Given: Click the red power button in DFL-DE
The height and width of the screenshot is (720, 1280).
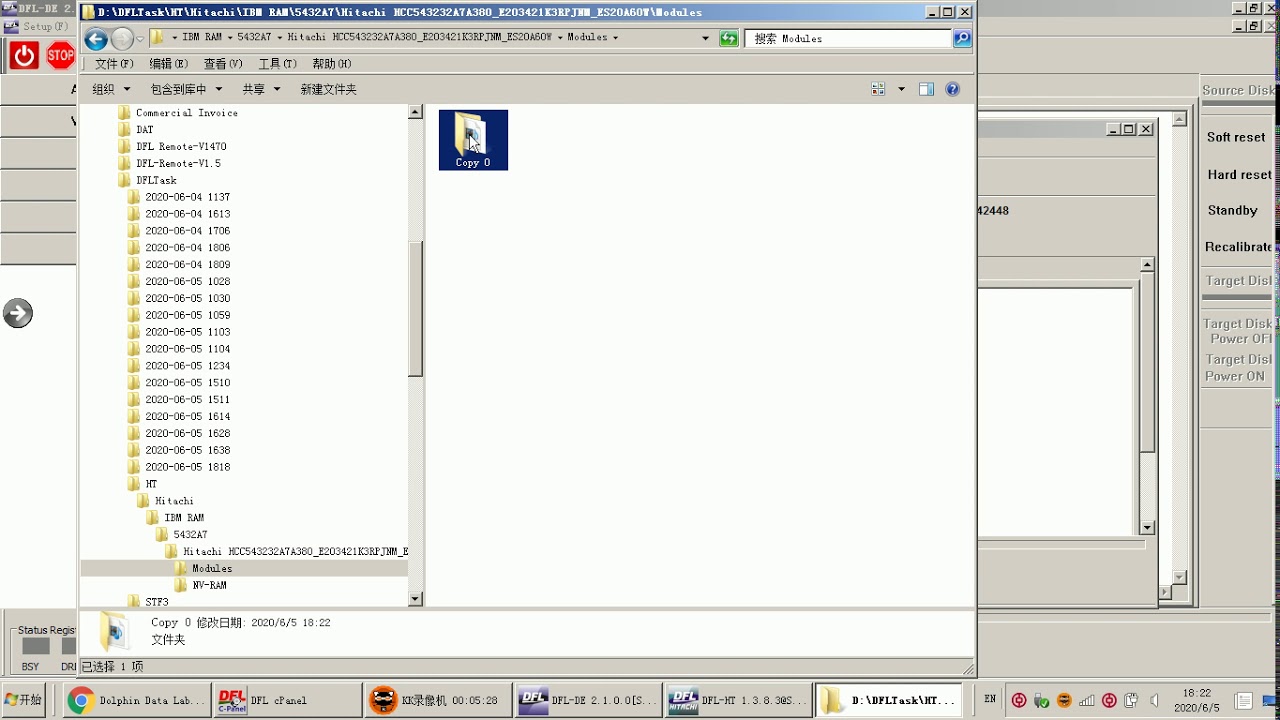Looking at the screenshot, I should pyautogui.click(x=24, y=55).
